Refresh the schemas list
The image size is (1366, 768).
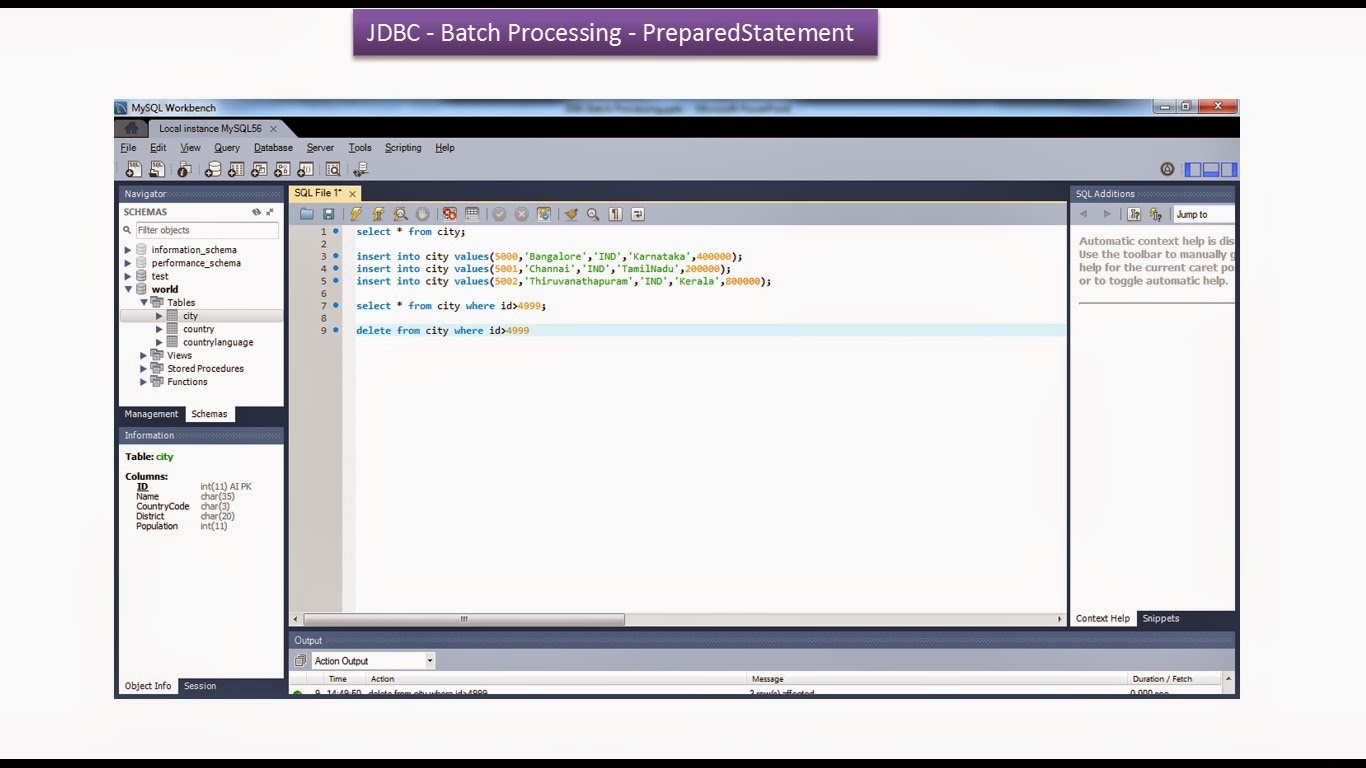[257, 212]
